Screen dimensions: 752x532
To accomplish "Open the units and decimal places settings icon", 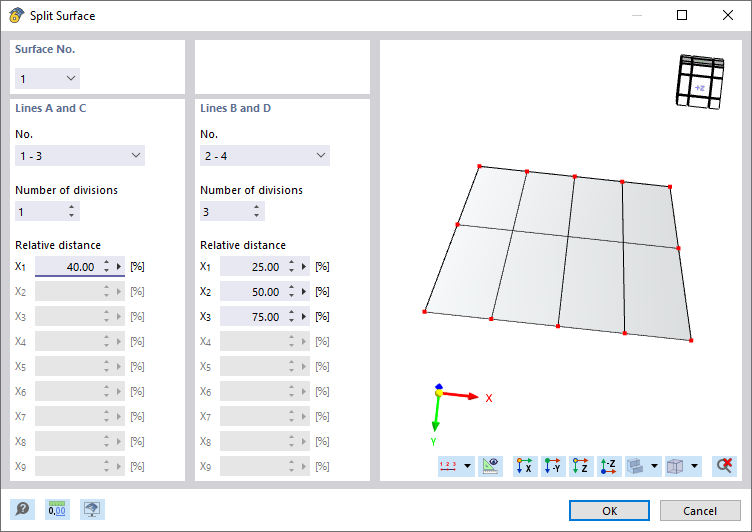I will [57, 509].
